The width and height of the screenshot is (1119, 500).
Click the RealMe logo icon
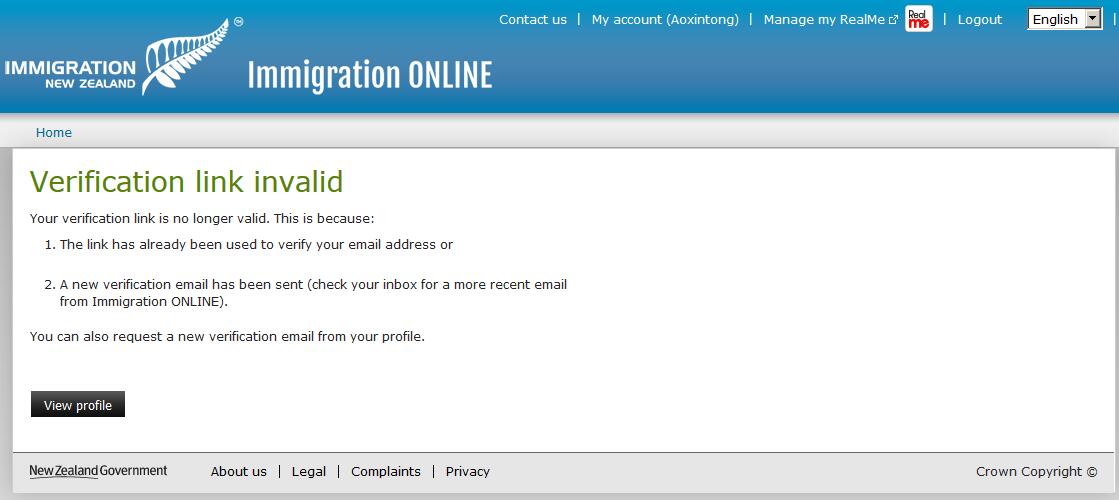coord(918,19)
